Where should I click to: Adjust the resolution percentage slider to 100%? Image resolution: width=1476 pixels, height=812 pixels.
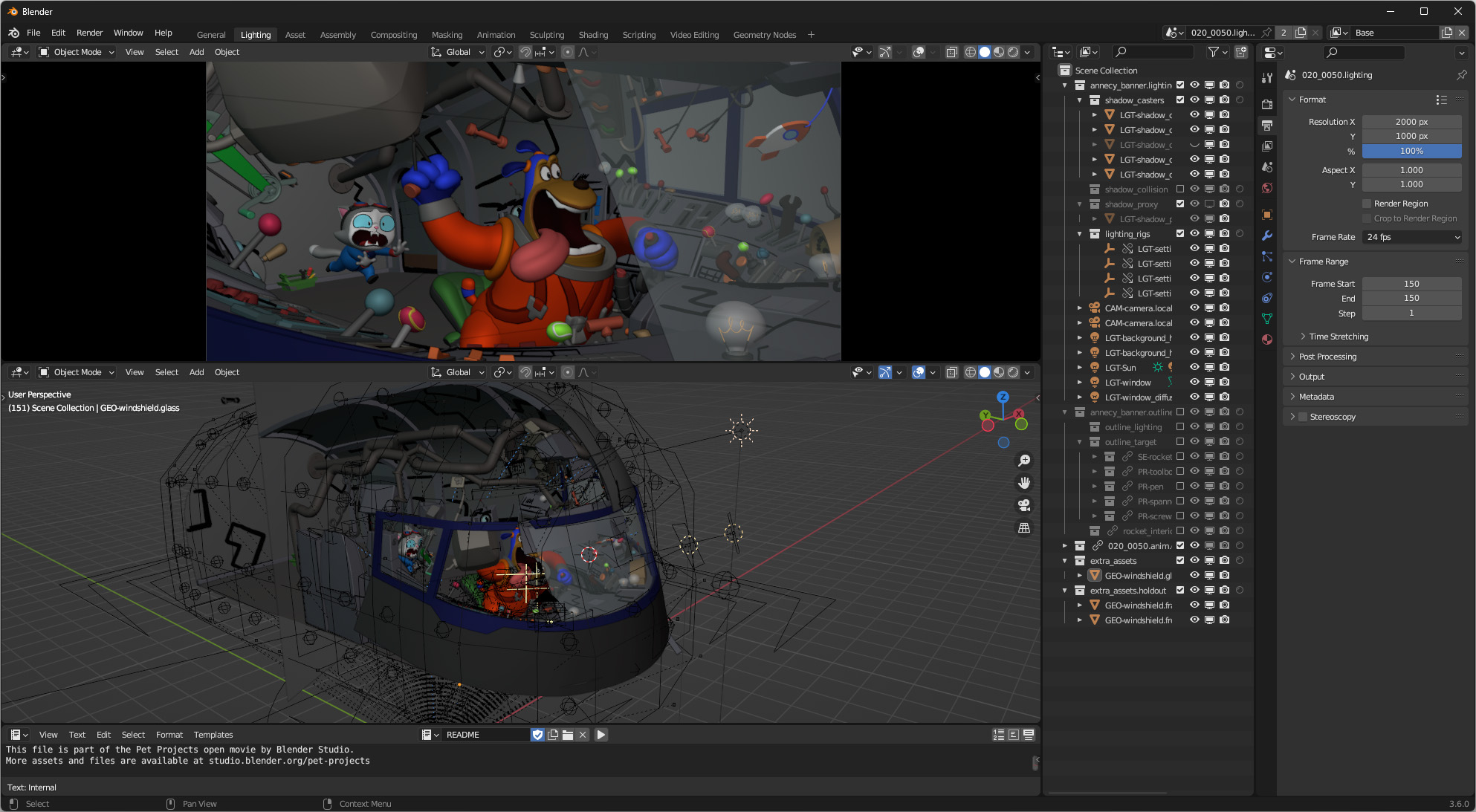pos(1411,151)
